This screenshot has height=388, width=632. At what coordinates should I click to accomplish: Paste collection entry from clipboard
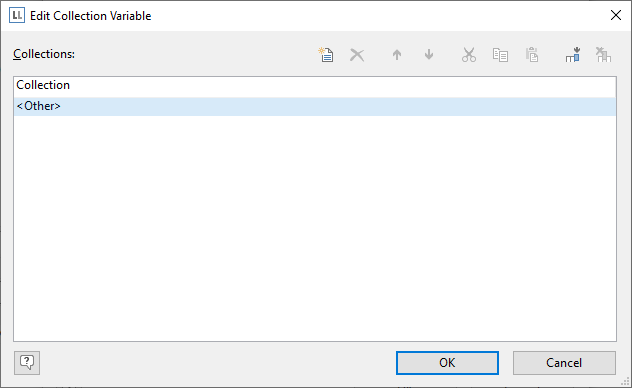click(x=532, y=55)
